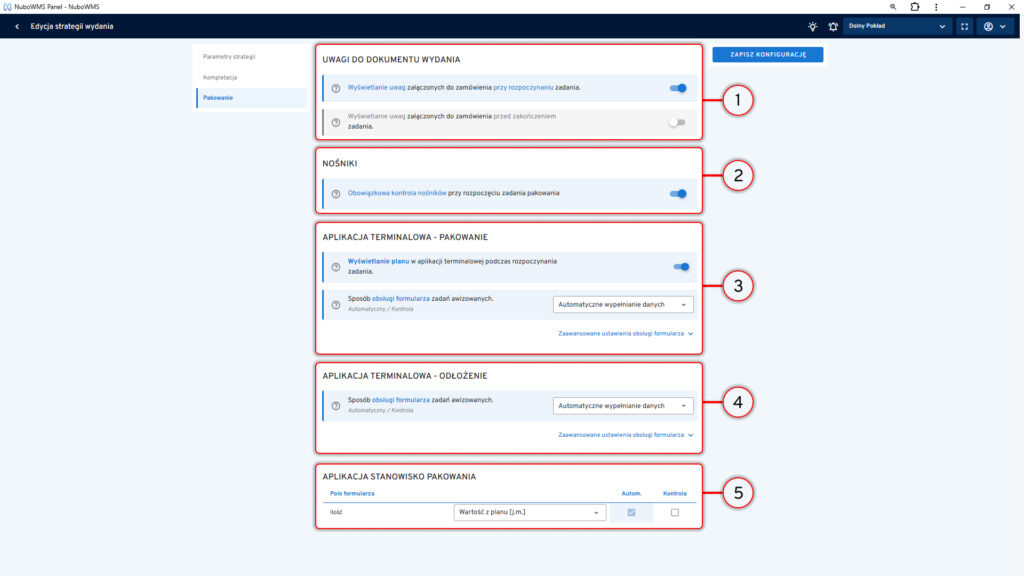Click the browser extensions puzzle icon

[x=914, y=6]
